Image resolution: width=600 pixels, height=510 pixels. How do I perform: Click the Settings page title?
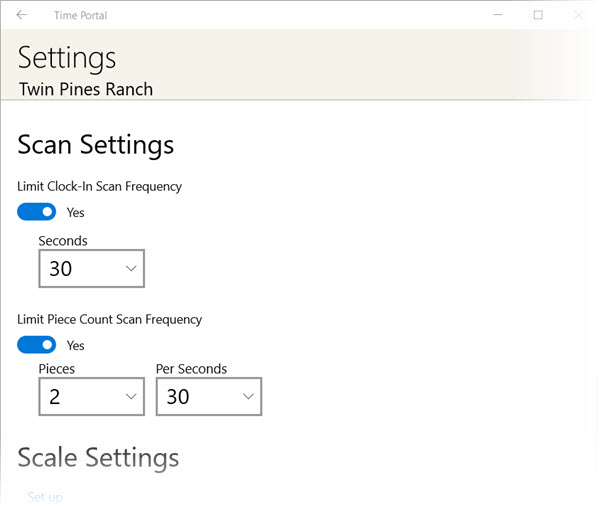click(x=67, y=57)
